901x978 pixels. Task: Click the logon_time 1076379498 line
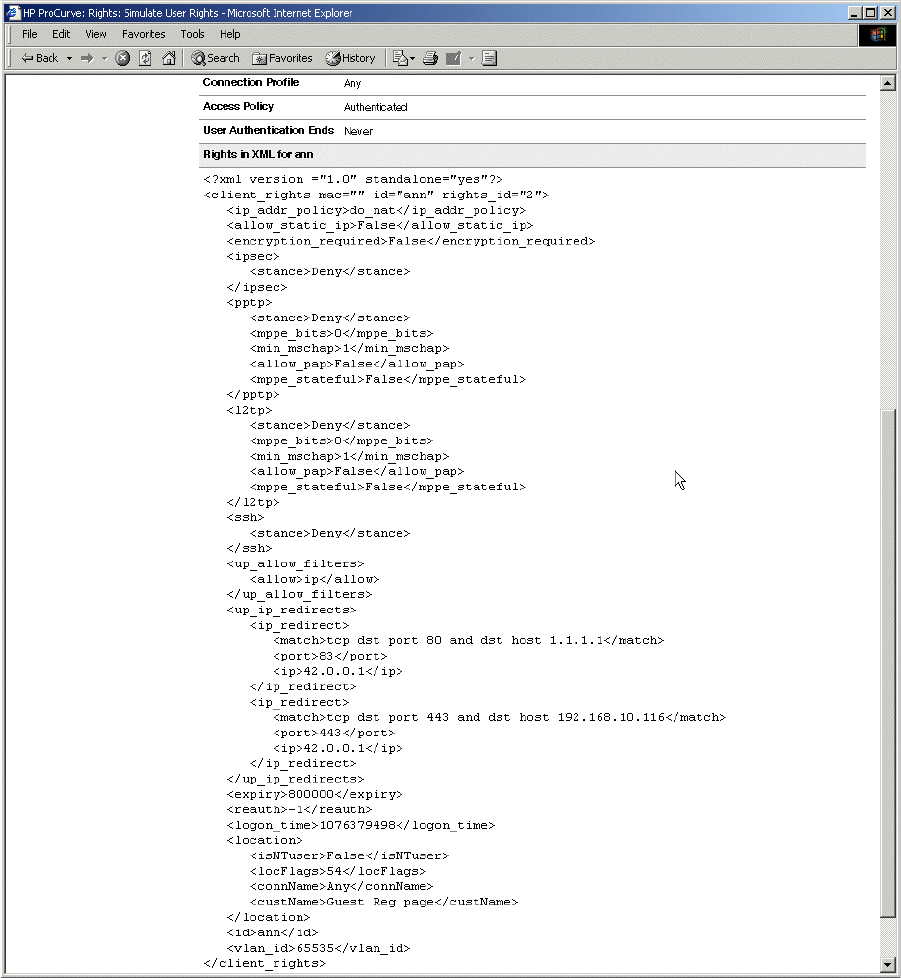pyautogui.click(x=360, y=825)
